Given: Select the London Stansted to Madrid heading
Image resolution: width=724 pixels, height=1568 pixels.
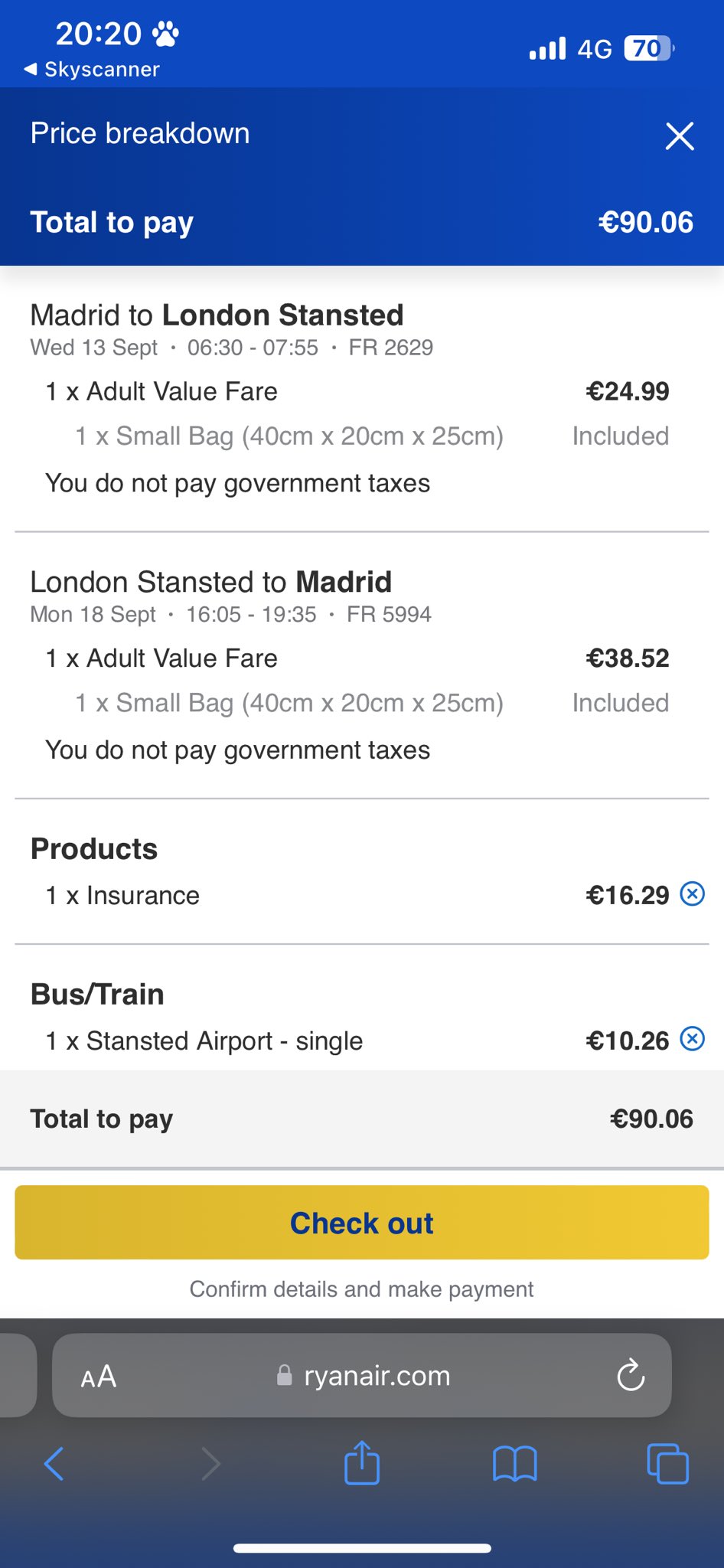Looking at the screenshot, I should click(x=210, y=582).
